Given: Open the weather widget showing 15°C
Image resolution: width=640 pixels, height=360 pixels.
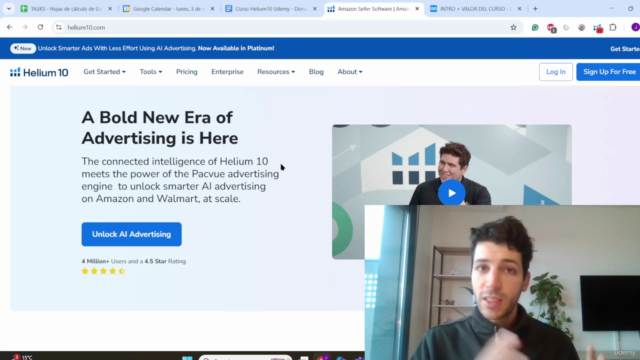Looking at the screenshot, I should pyautogui.click(x=22, y=358).
